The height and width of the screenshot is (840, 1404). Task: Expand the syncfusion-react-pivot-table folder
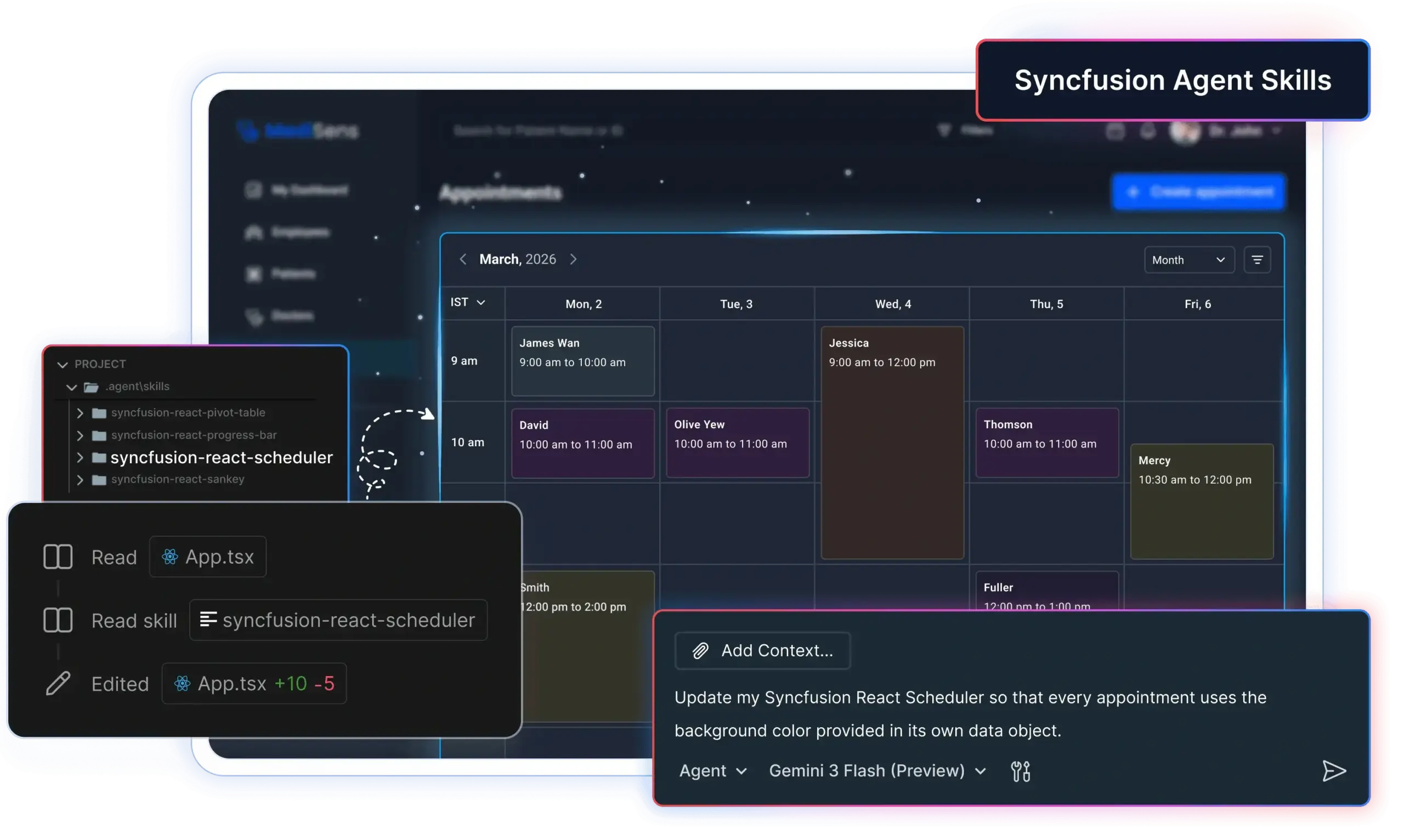click(x=80, y=413)
